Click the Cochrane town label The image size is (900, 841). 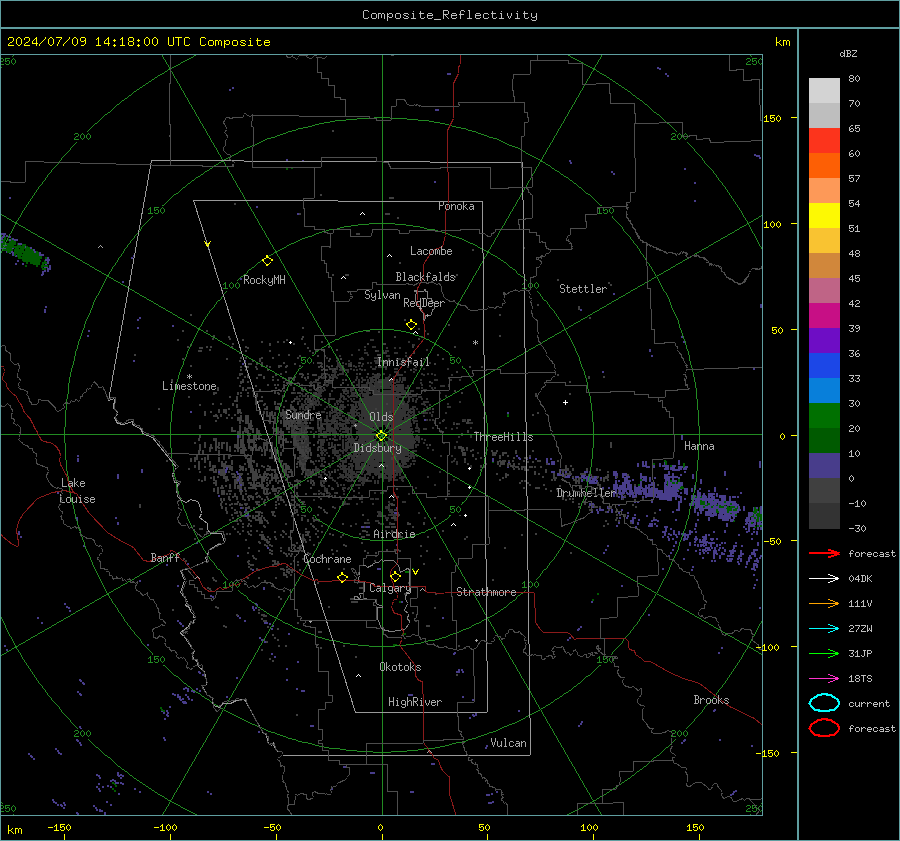[327, 559]
